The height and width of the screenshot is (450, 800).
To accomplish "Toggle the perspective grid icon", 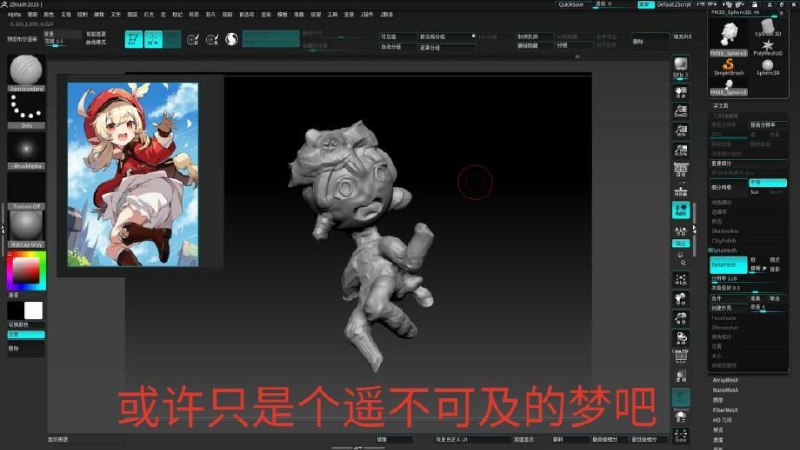I will click(681, 170).
